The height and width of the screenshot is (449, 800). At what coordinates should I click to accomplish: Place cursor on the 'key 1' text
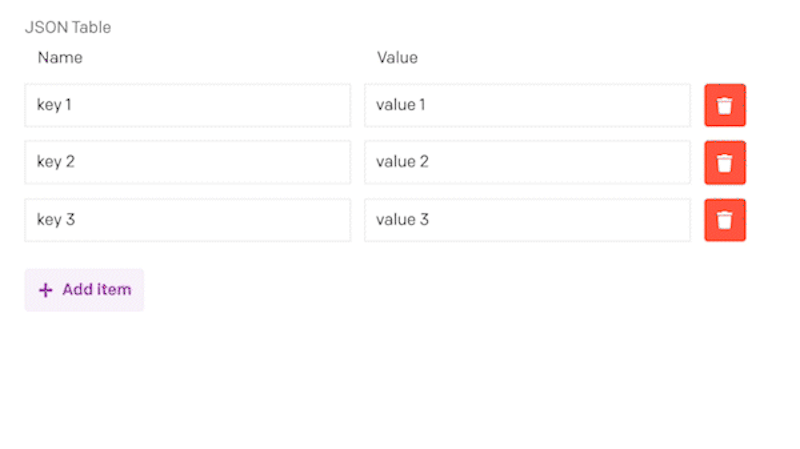pos(54,105)
